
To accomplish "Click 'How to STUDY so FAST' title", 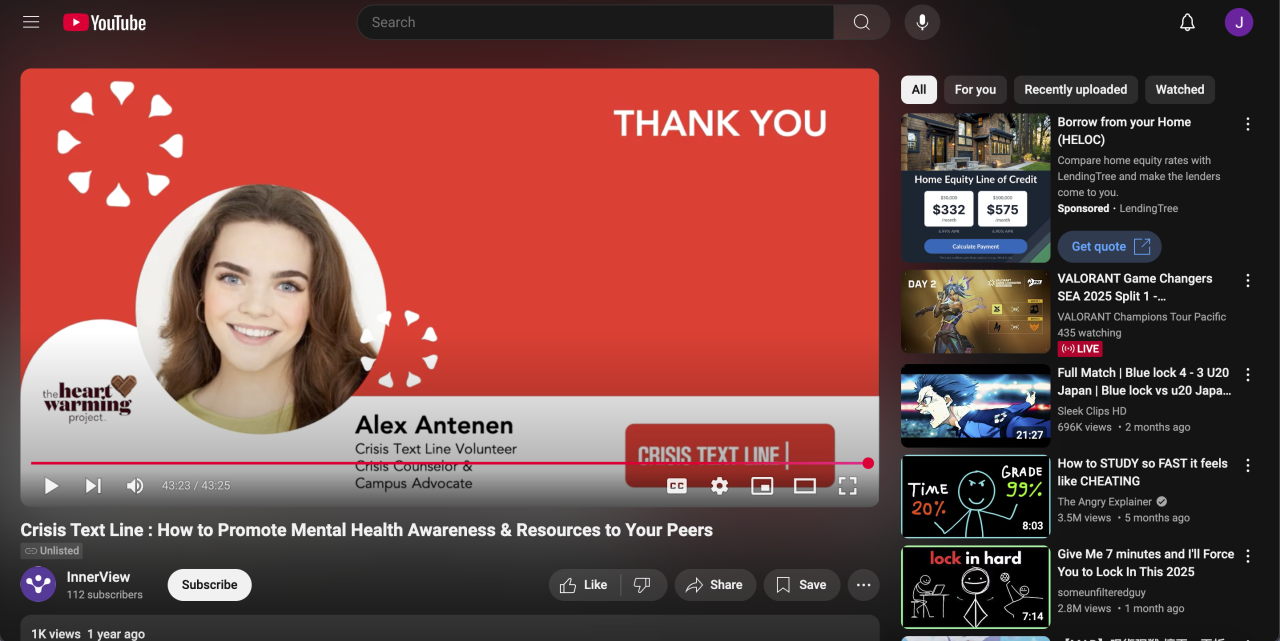I will click(1143, 472).
